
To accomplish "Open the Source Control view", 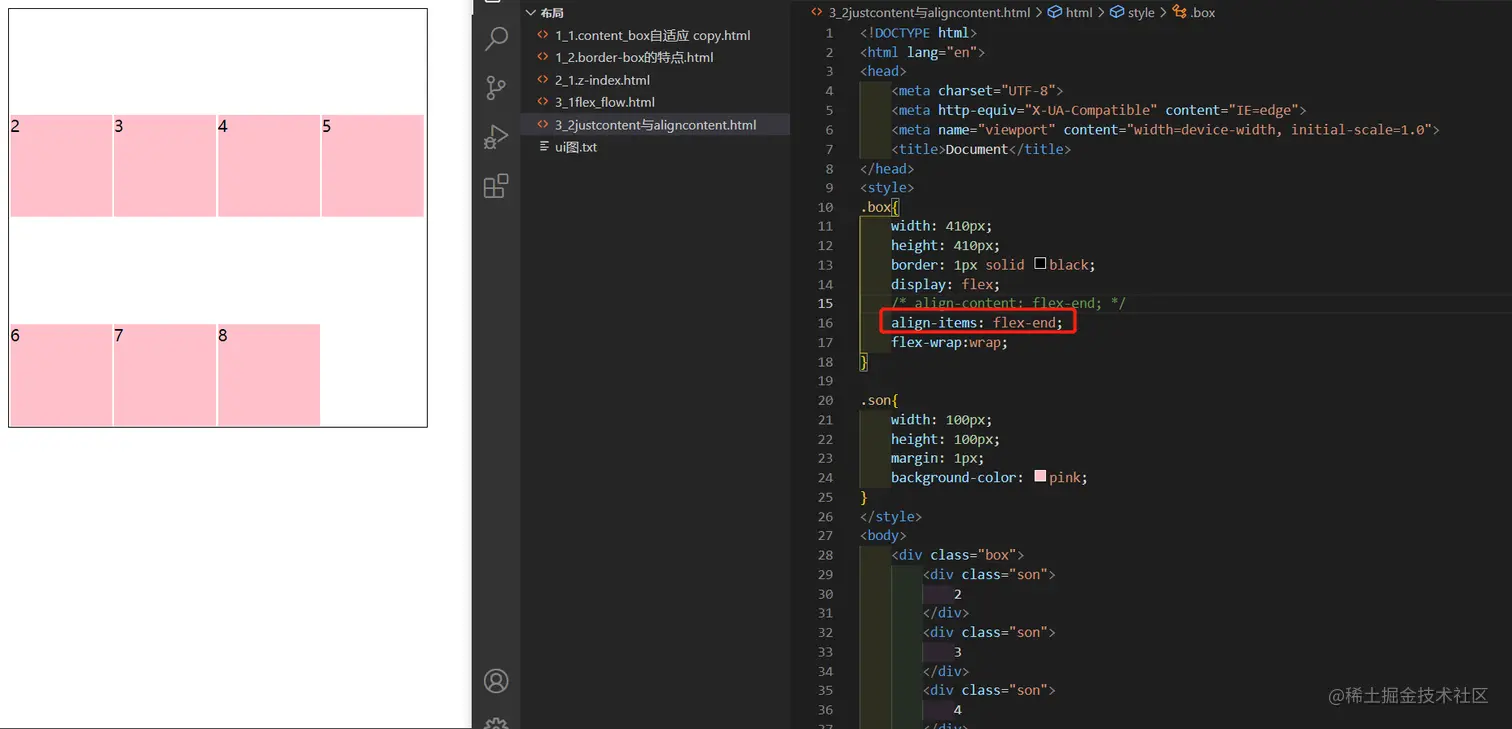I will click(496, 88).
